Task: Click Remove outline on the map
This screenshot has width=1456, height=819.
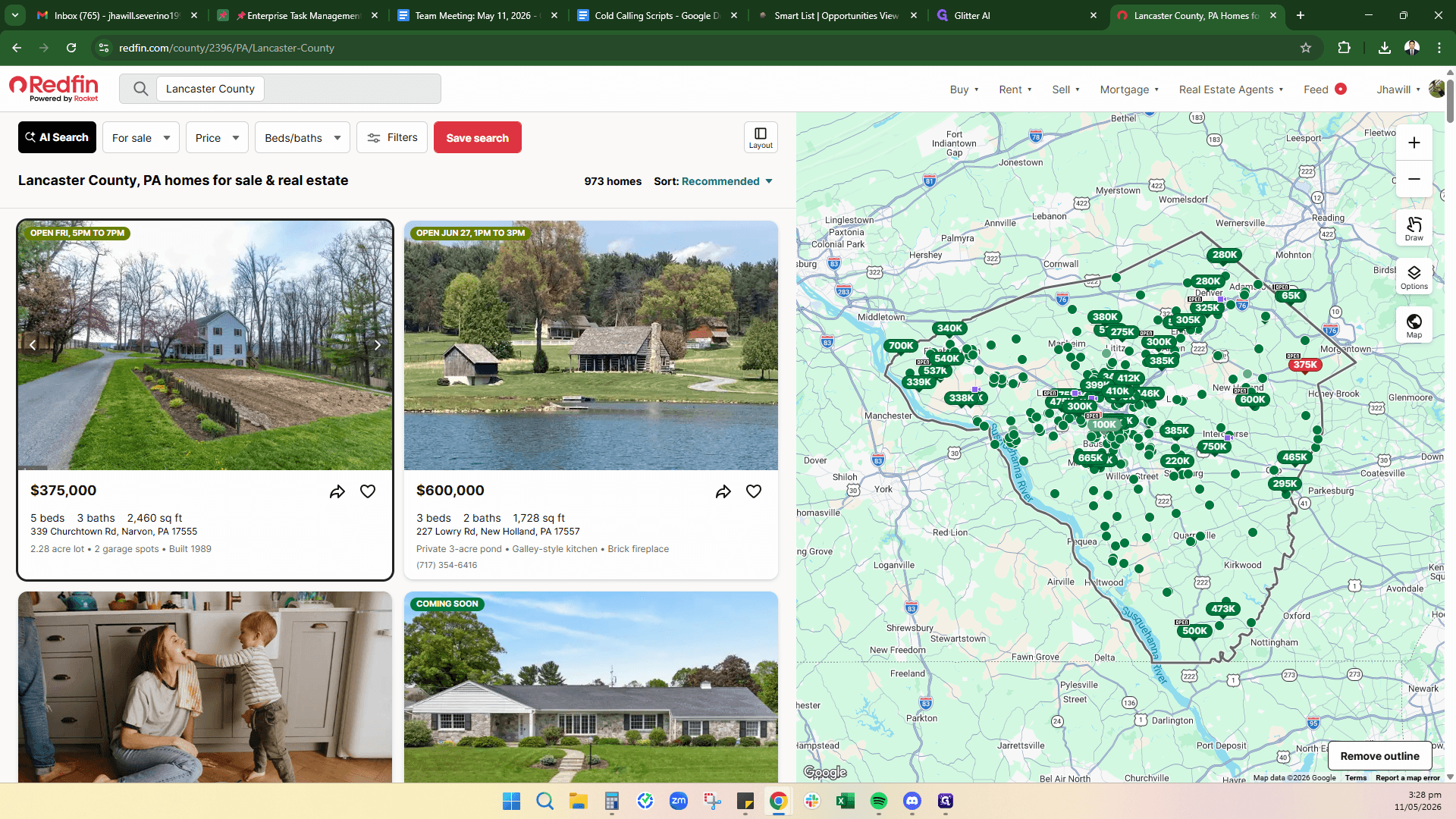Action: coord(1379,756)
